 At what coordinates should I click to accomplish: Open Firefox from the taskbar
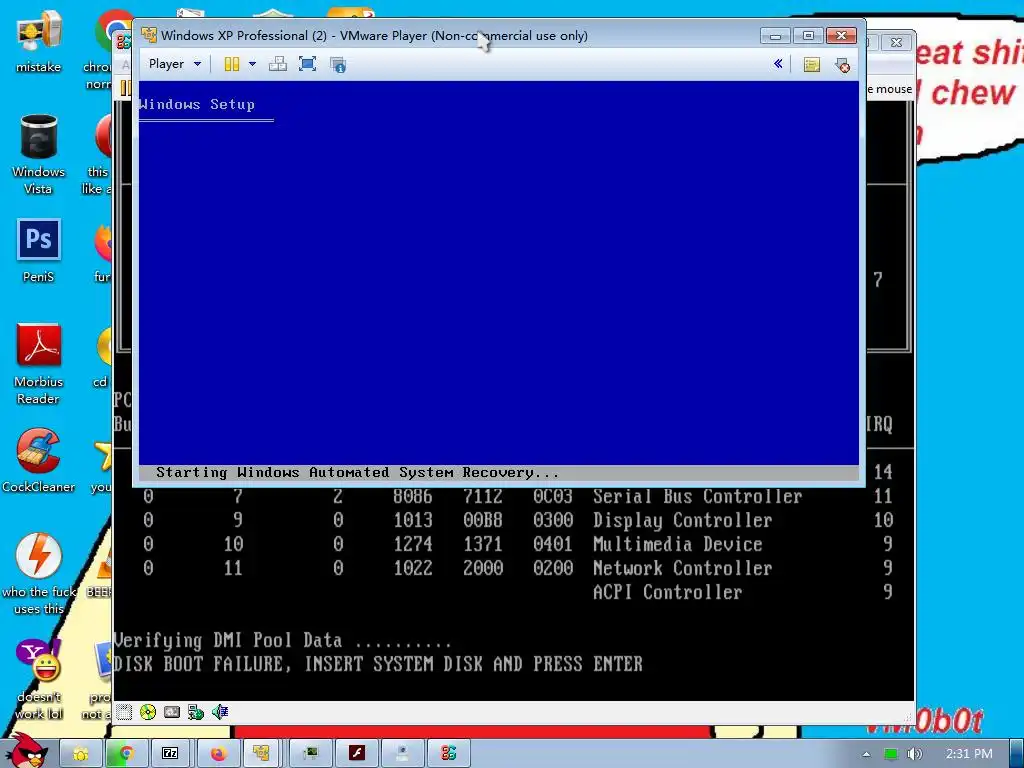217,754
